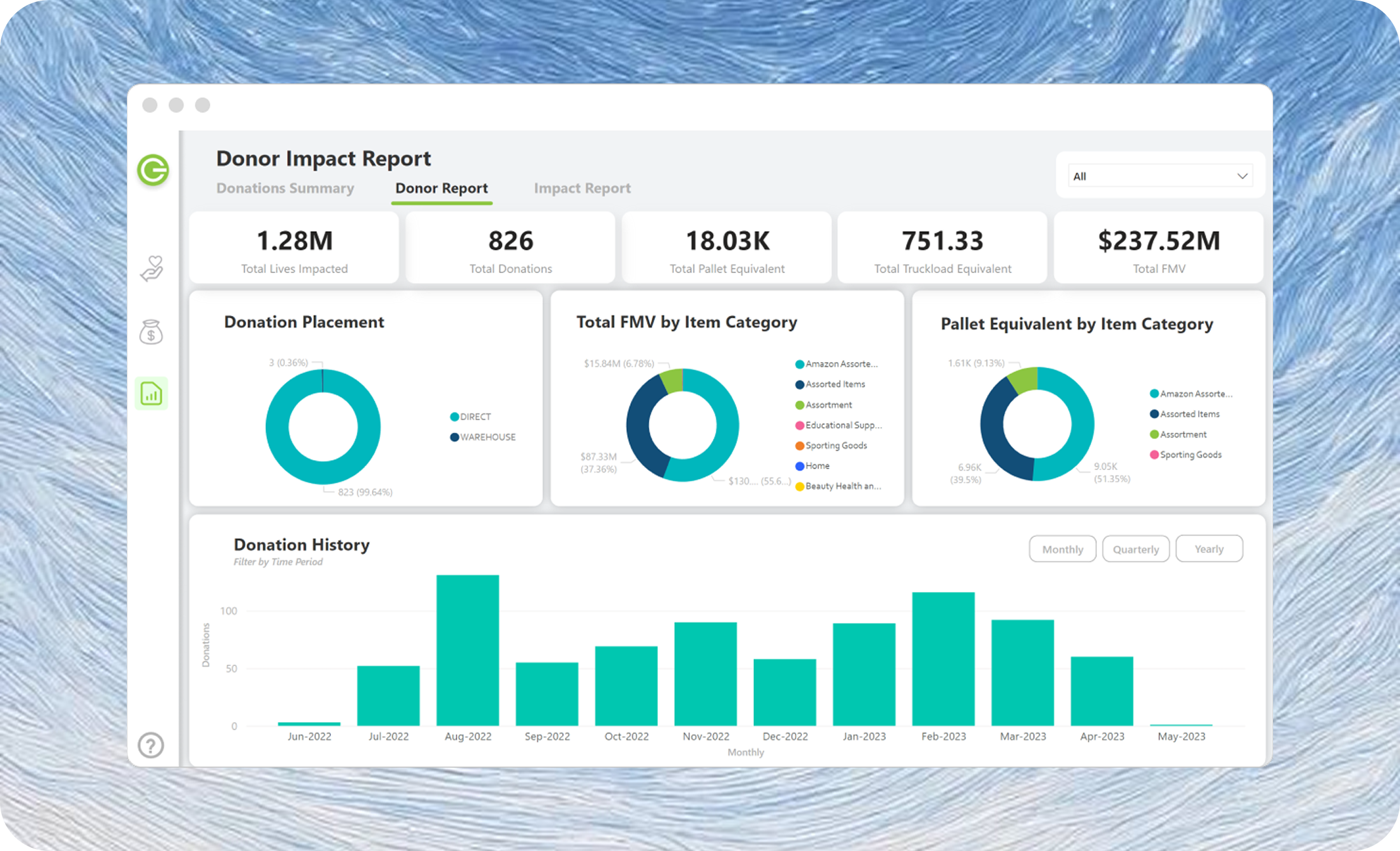Screen dimensions: 1400x851
Task: Click the Sporting Goods FMV legend dot
Action: click(799, 446)
